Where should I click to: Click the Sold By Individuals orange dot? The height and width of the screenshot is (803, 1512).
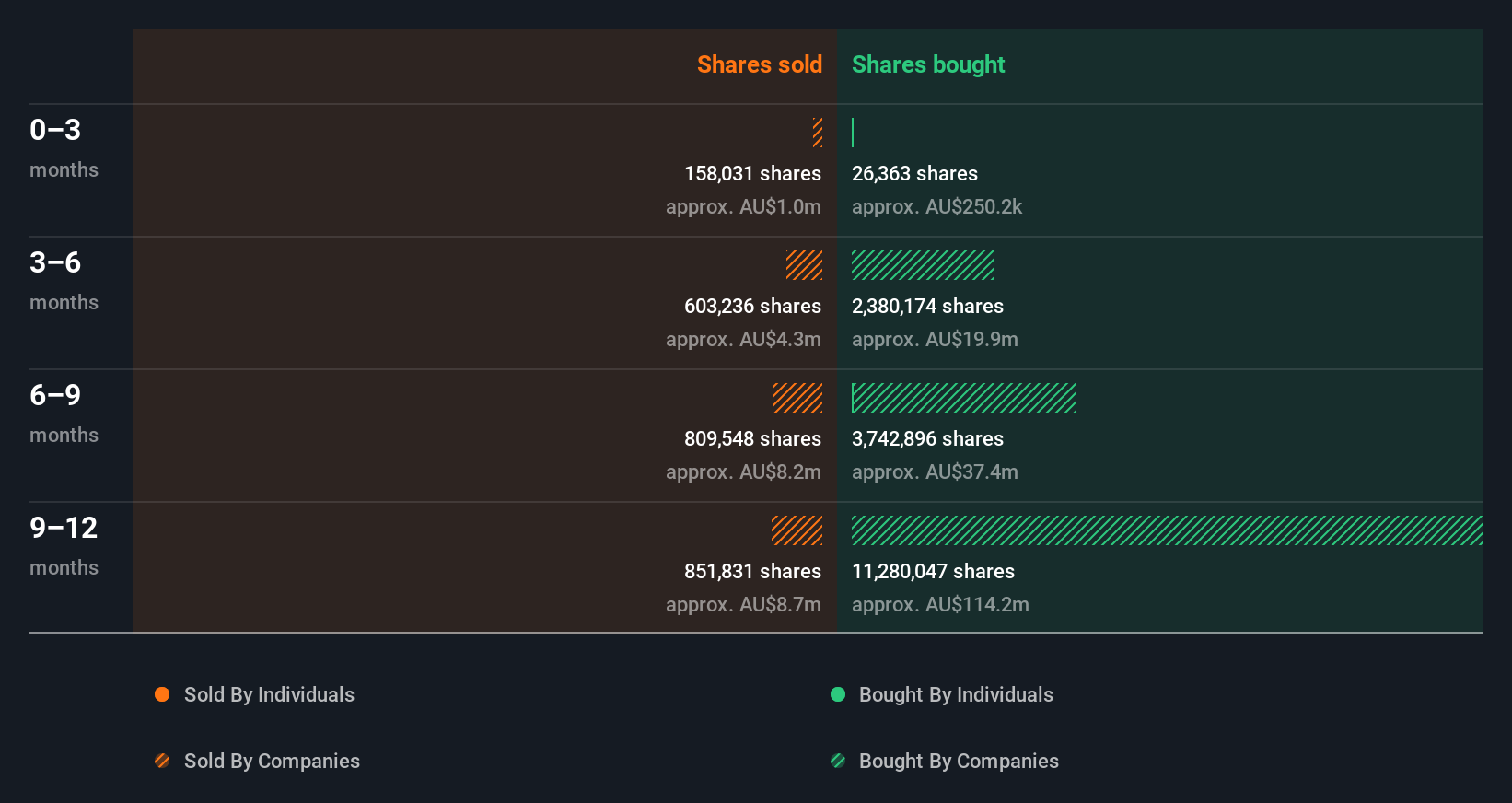pyautogui.click(x=162, y=694)
